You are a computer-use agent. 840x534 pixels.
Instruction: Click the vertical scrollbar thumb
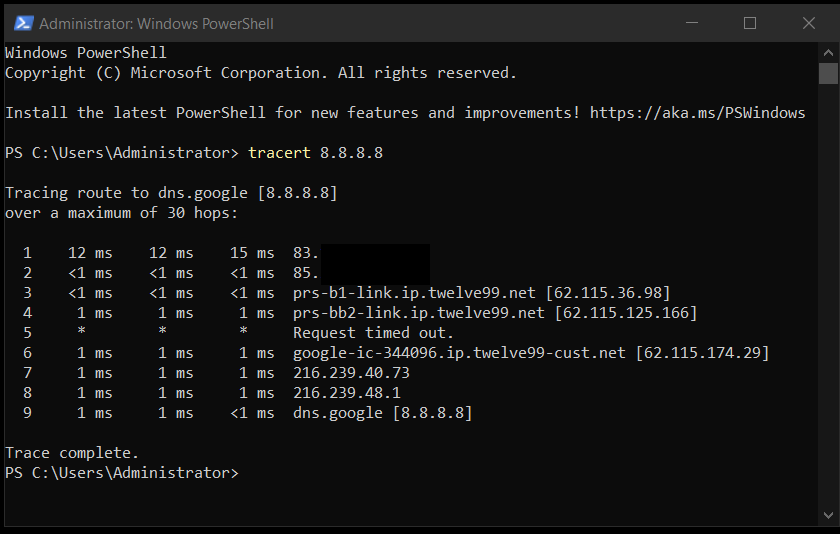coord(828,74)
